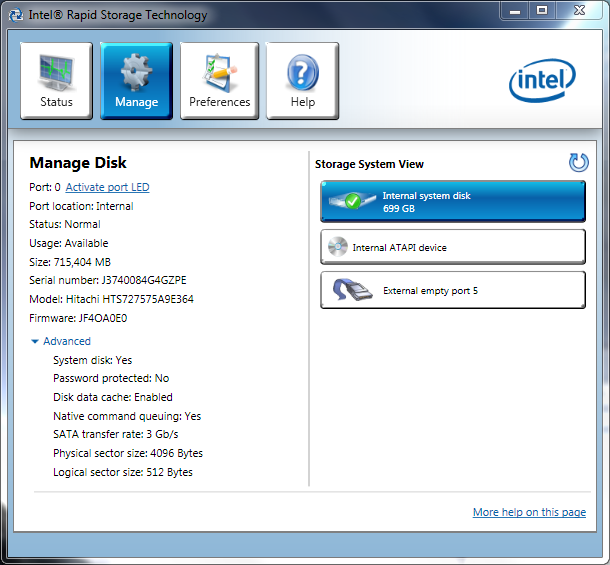
Task: Close the Intel Rapid Storage window
Action: coord(579,11)
